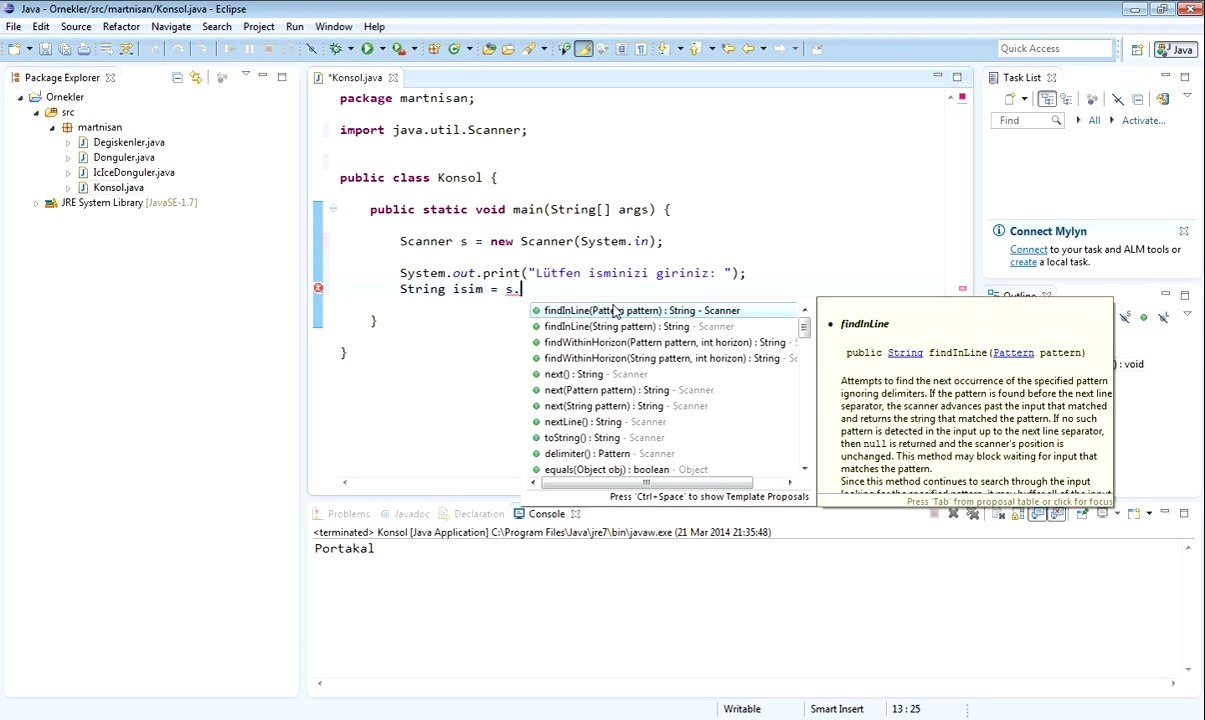Open the Package Explorer view menu triangle
This screenshot has height=720, width=1205.
tap(245, 74)
